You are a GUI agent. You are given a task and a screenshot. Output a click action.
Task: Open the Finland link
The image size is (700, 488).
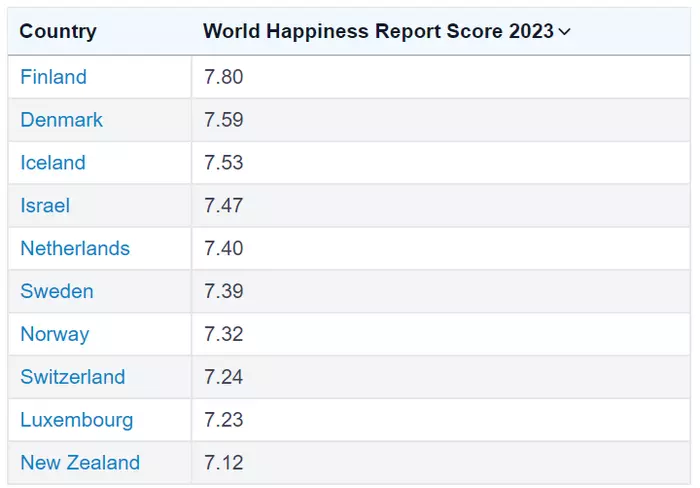click(54, 77)
